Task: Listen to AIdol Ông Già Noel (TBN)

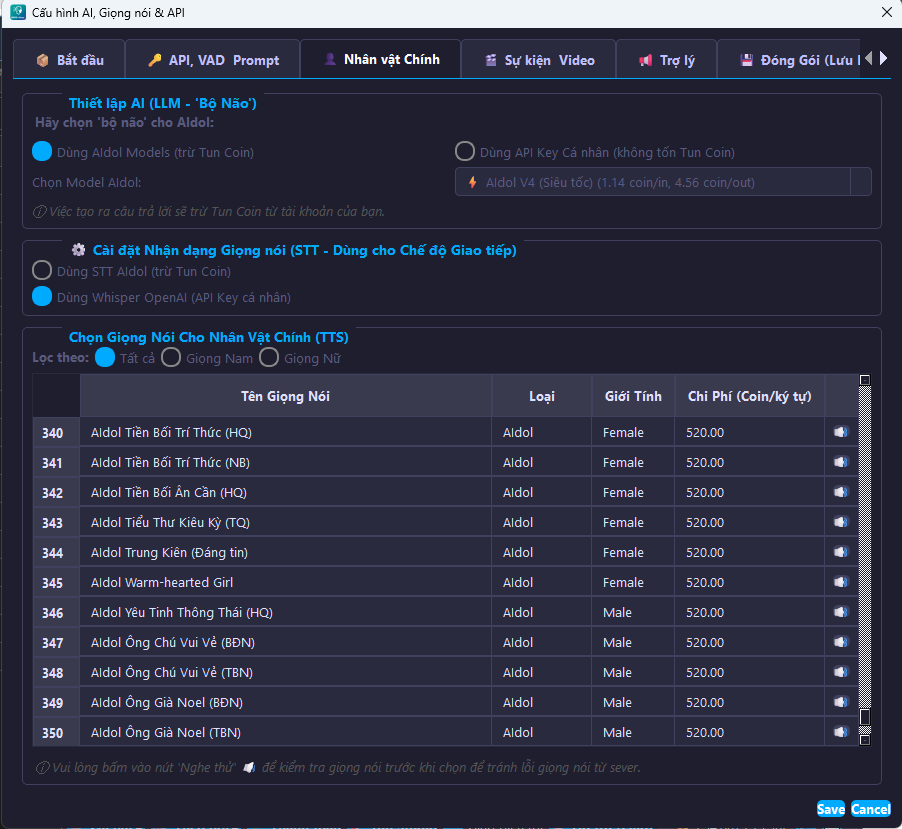Action: click(841, 732)
